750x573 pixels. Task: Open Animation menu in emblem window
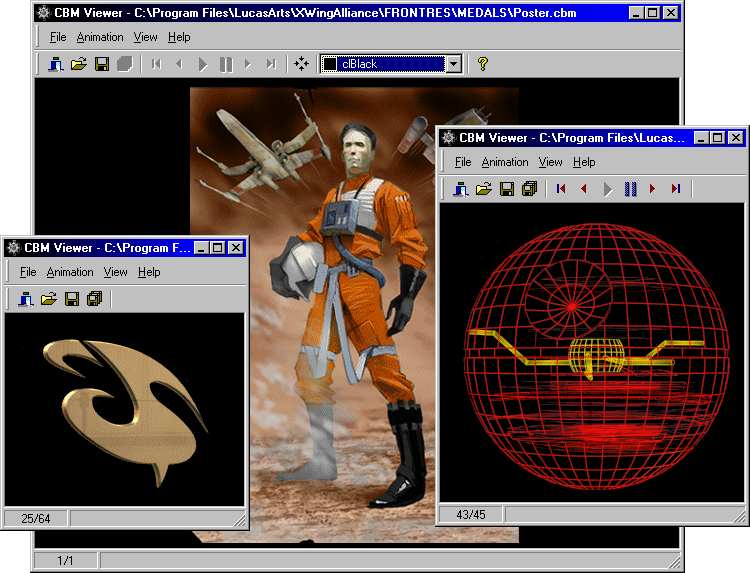(70, 272)
